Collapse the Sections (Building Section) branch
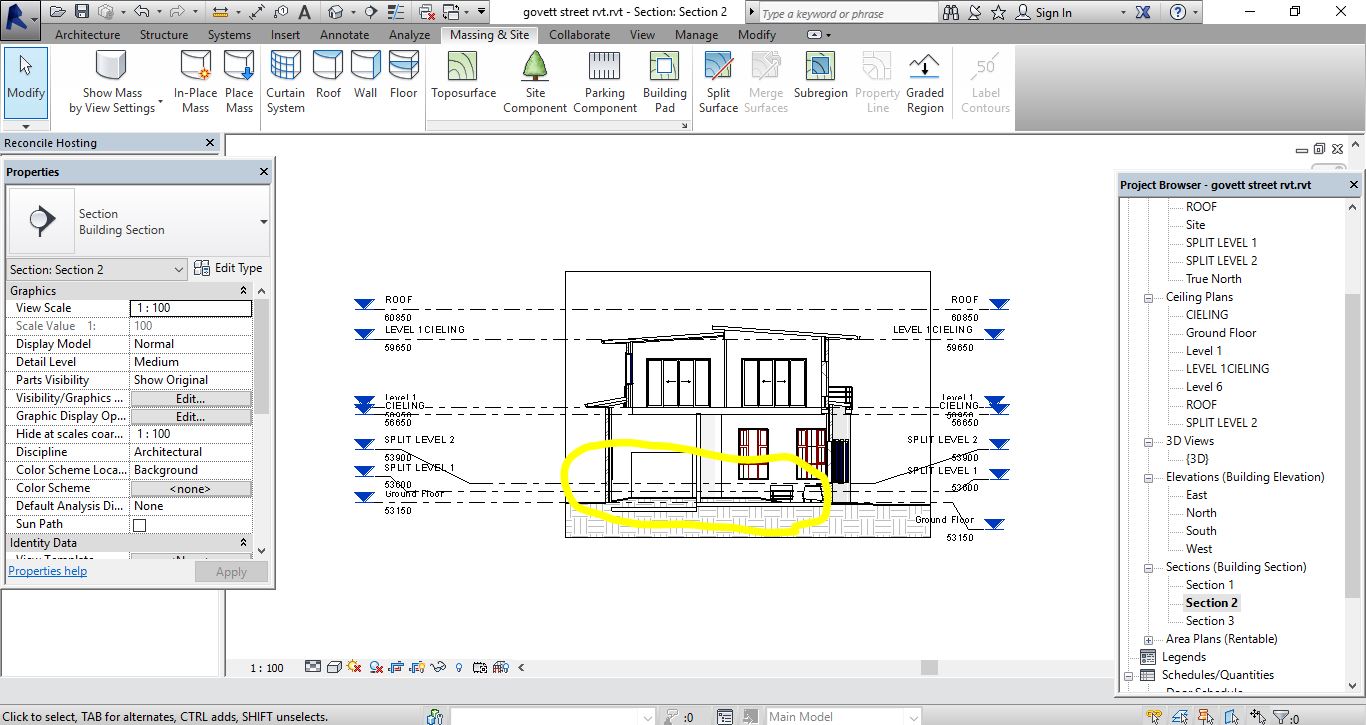The width and height of the screenshot is (1366, 725). [x=1149, y=566]
